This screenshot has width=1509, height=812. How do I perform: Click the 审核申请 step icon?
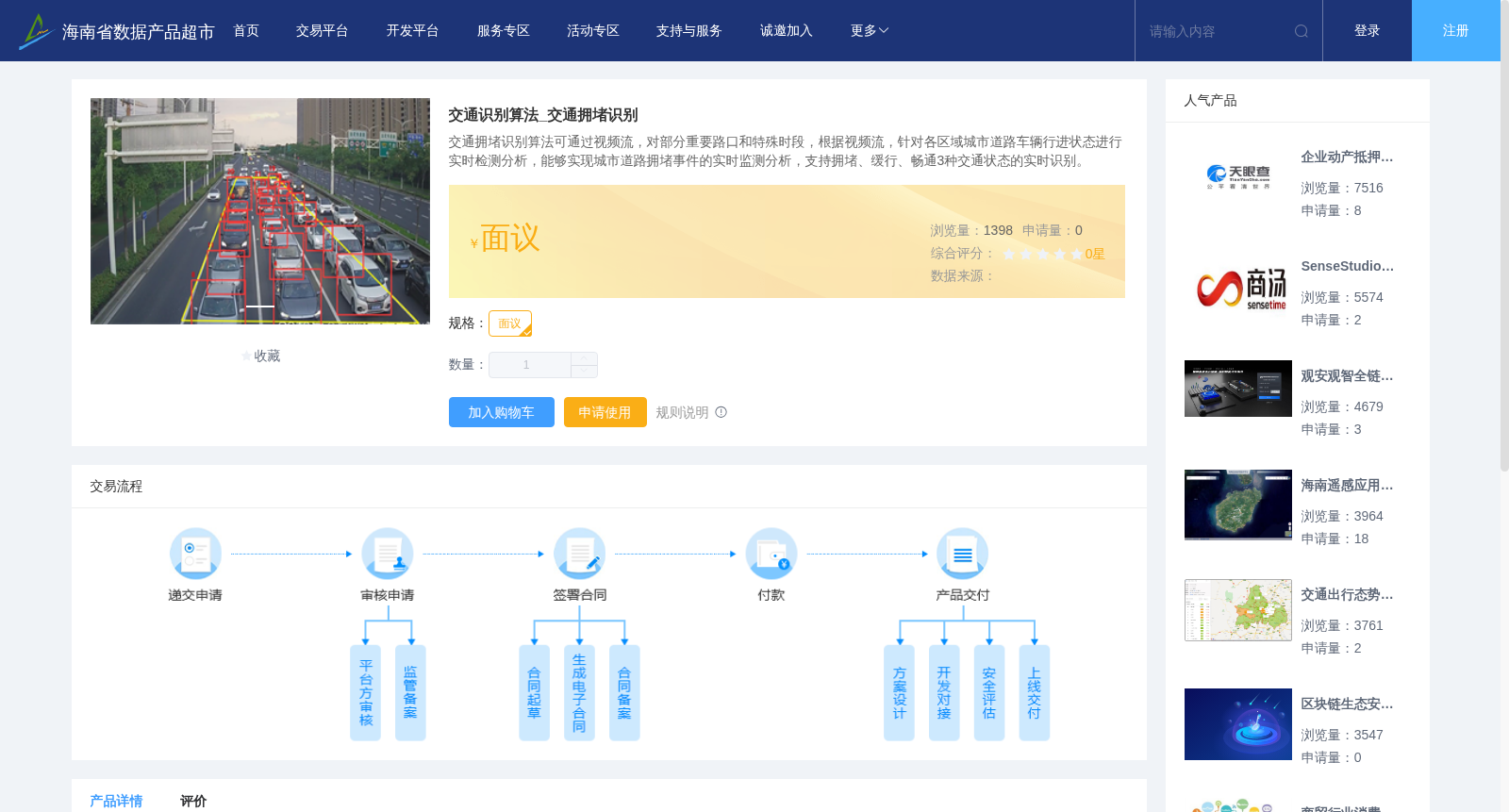point(388,554)
